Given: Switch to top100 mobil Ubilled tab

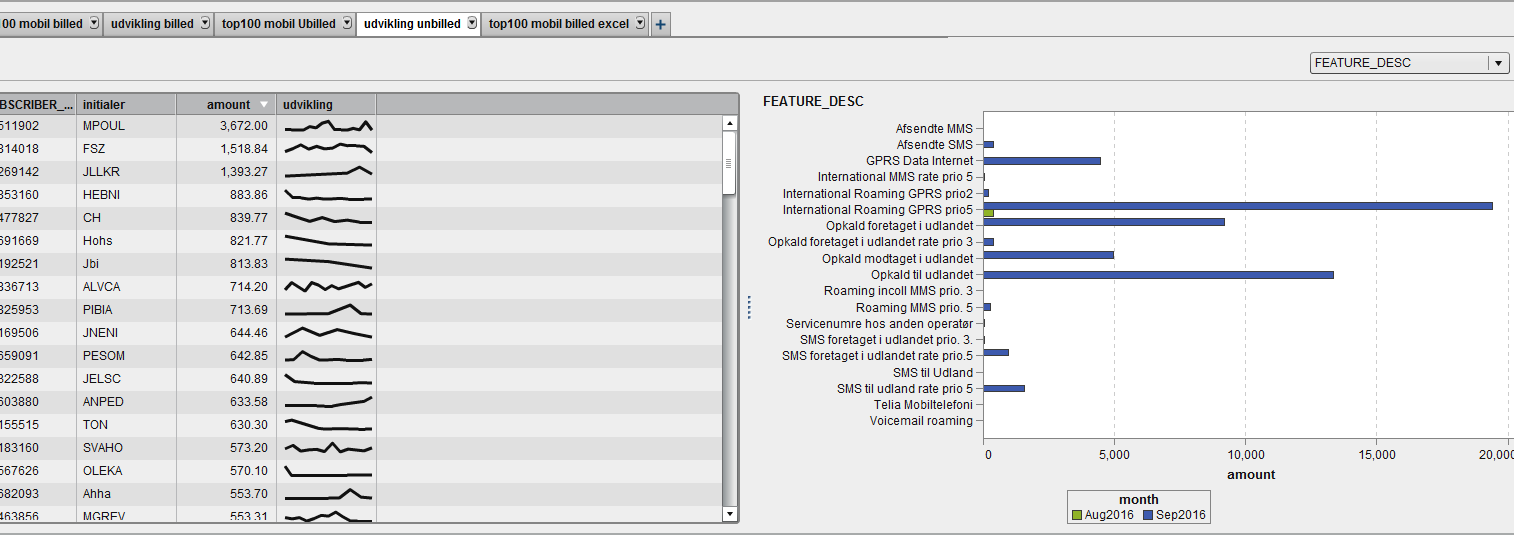Looking at the screenshot, I should [278, 24].
